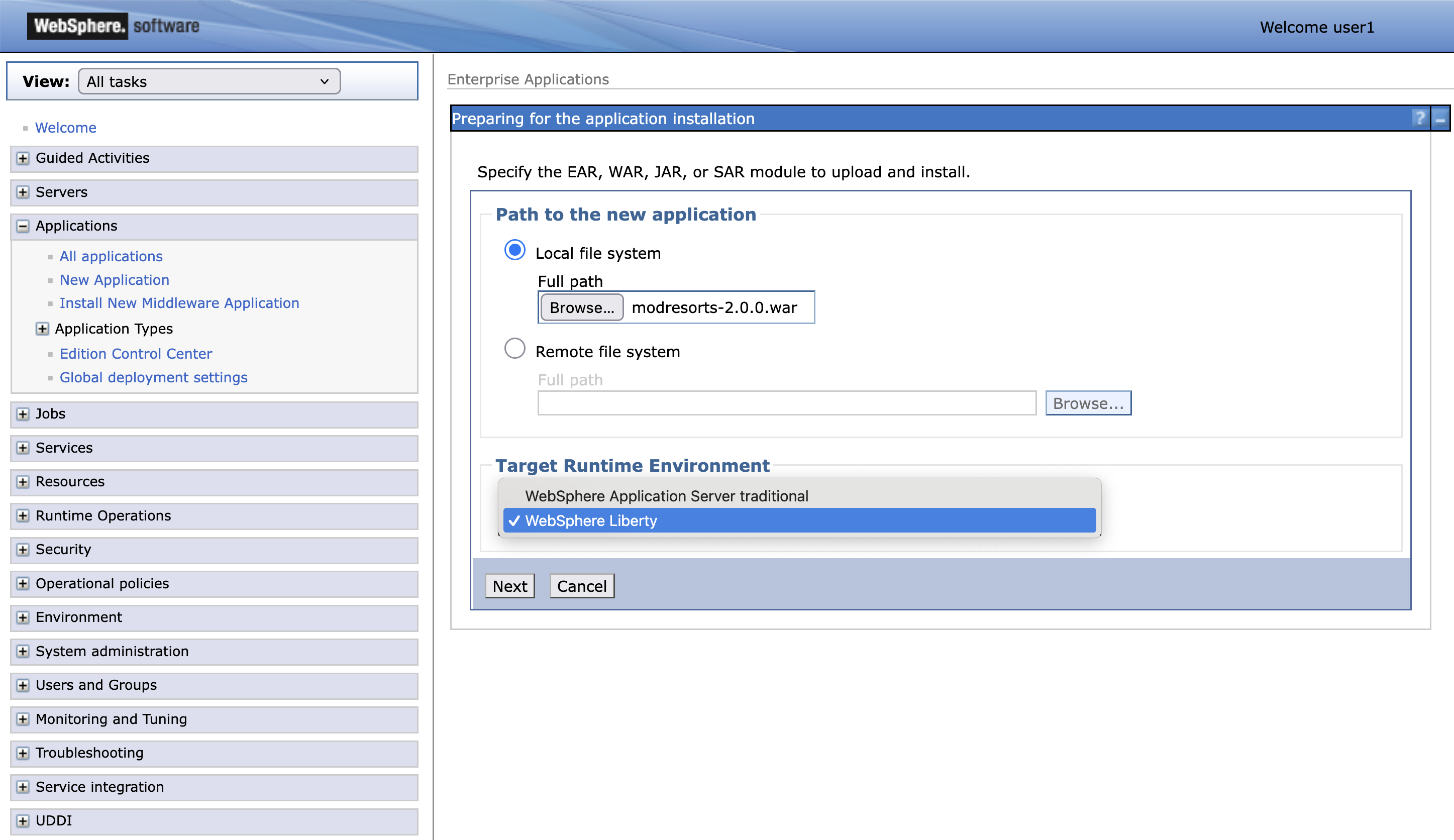
Task: Click the Cancel button
Action: 581,586
